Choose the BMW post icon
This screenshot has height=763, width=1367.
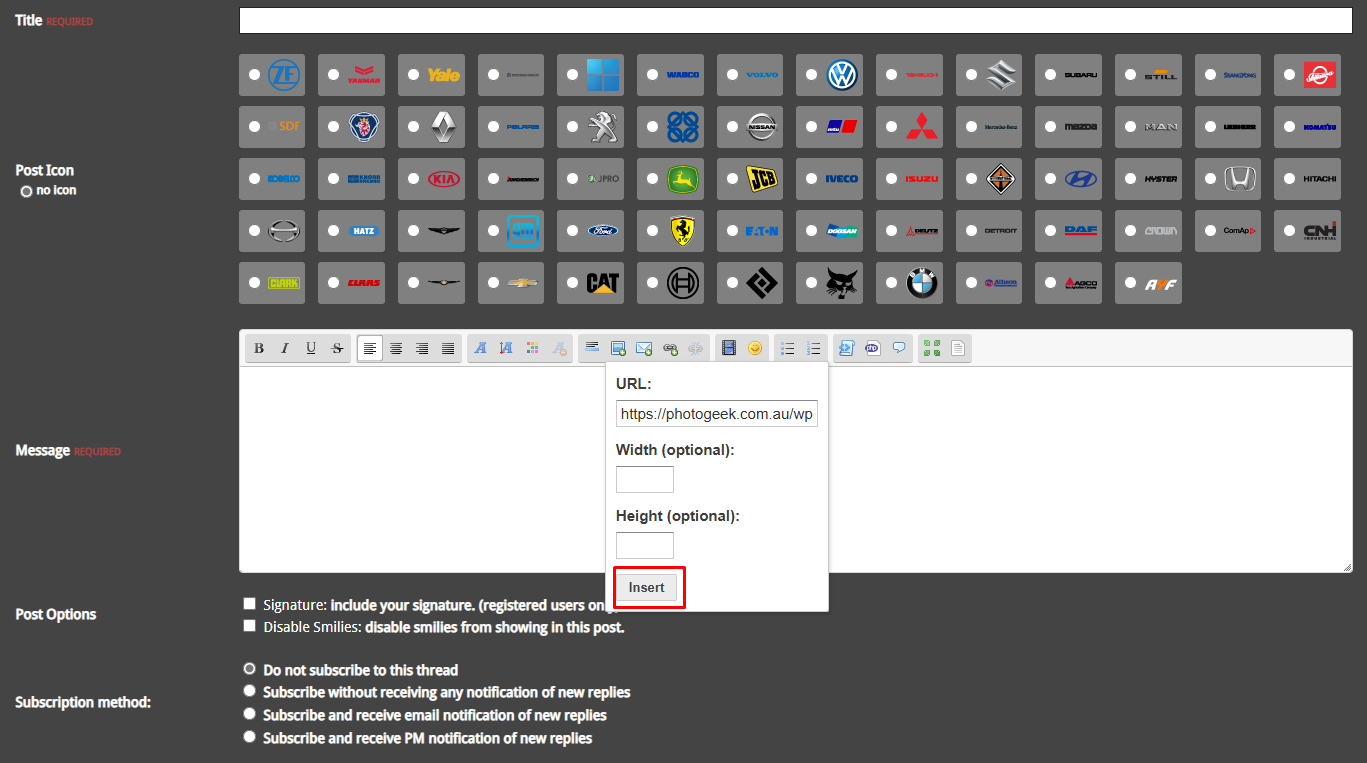[x=892, y=283]
